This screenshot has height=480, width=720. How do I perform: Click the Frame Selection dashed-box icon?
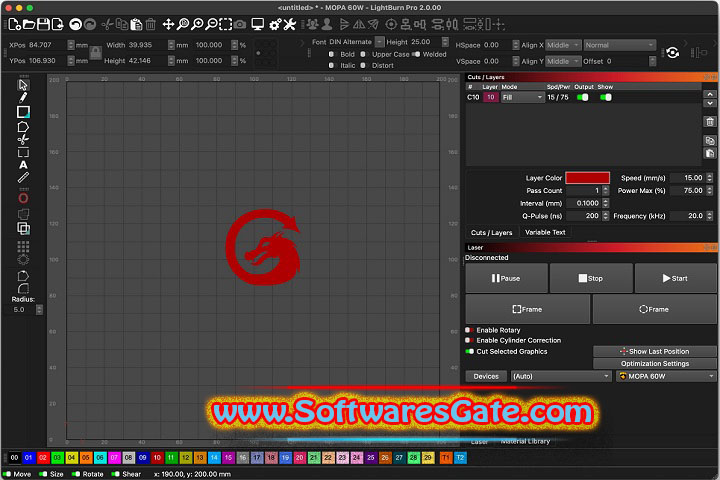coord(225,24)
